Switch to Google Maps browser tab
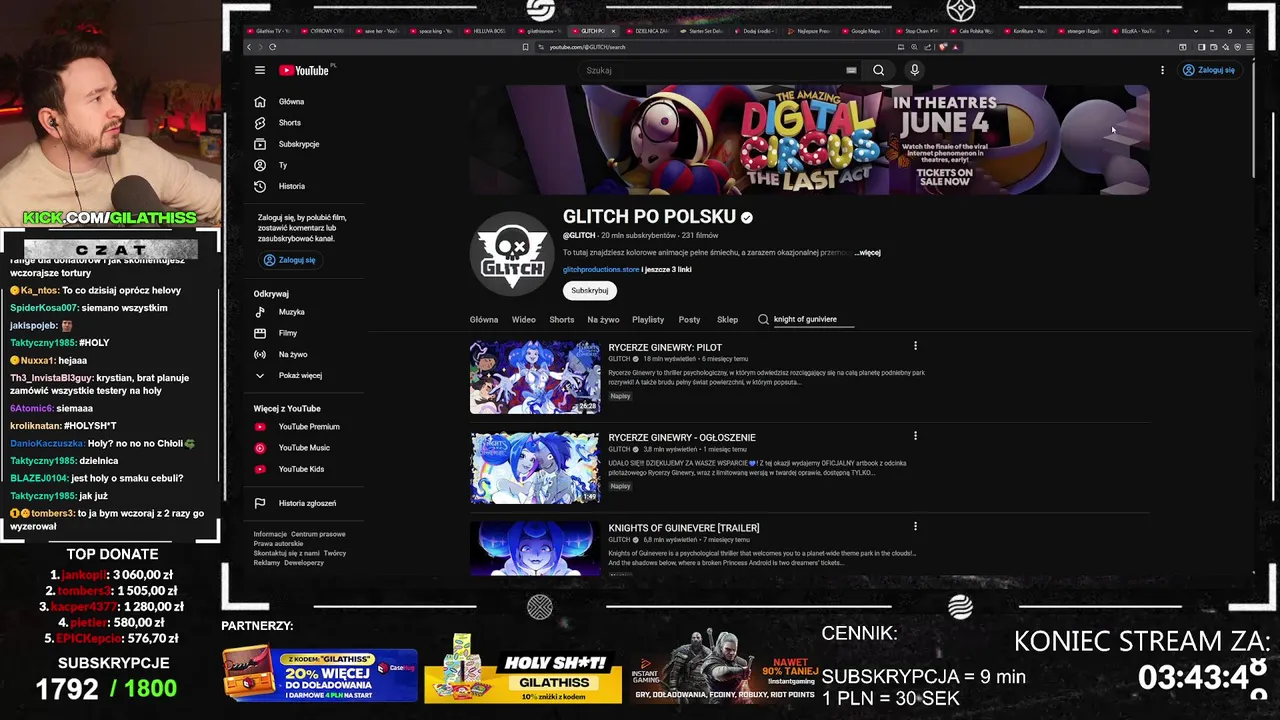The width and height of the screenshot is (1280, 720). click(x=864, y=31)
